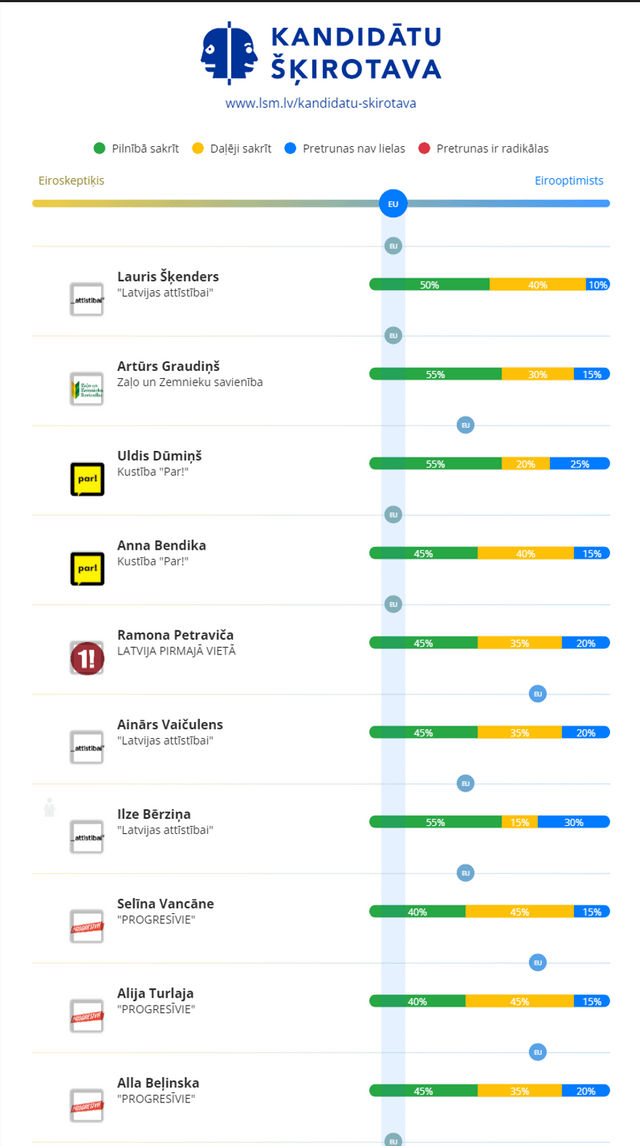The height and width of the screenshot is (1146, 640).
Task: Click Alla Beļinska's Progresīvie party logo
Action: coord(87,1106)
